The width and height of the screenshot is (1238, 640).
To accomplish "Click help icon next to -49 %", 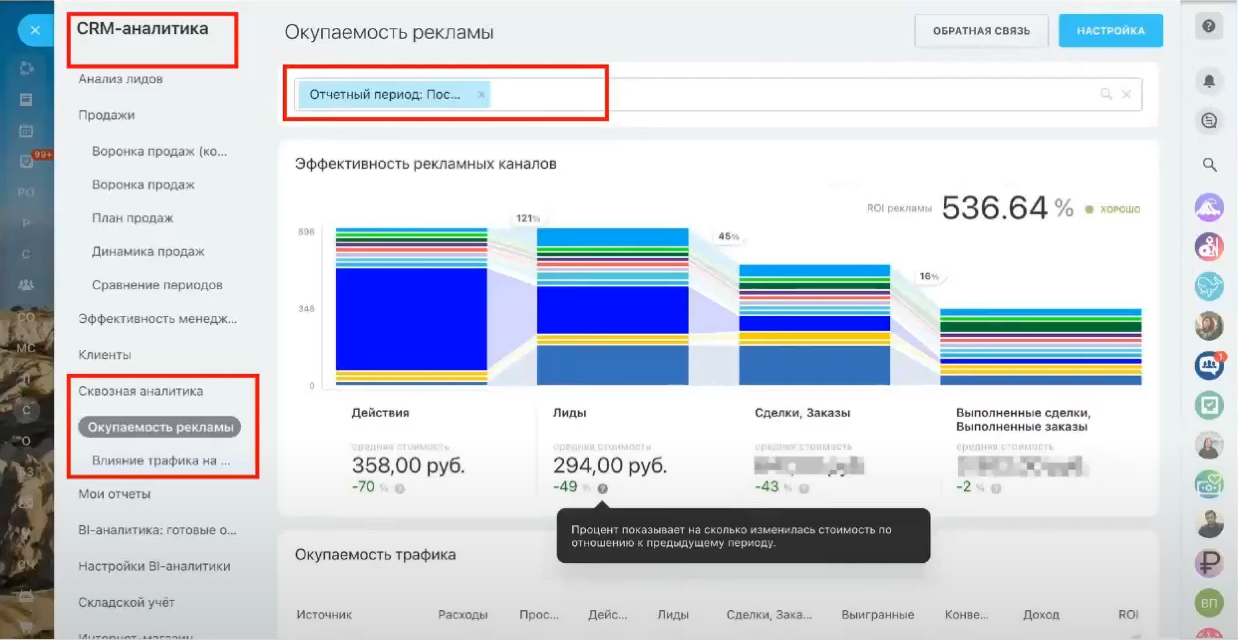I will click(x=602, y=488).
